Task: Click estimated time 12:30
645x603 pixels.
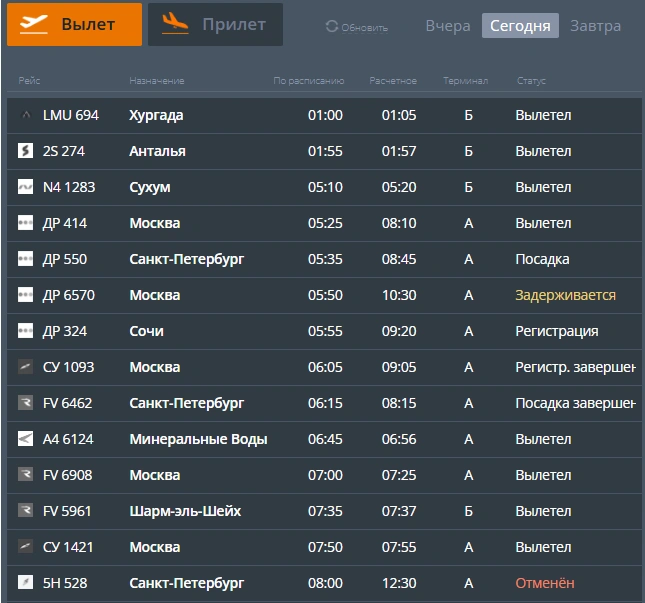Action: (399, 583)
